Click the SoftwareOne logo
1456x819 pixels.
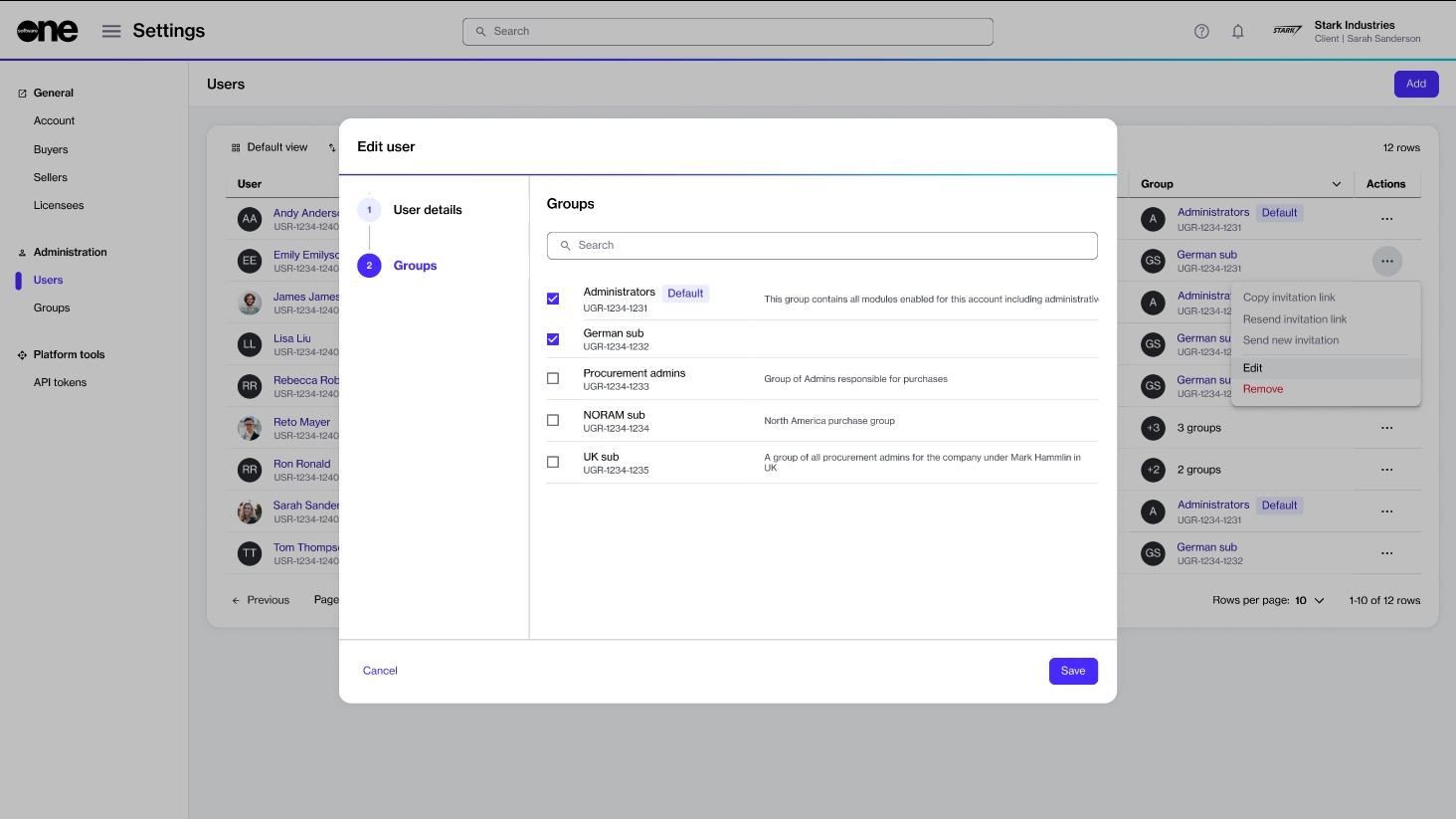pyautogui.click(x=47, y=31)
